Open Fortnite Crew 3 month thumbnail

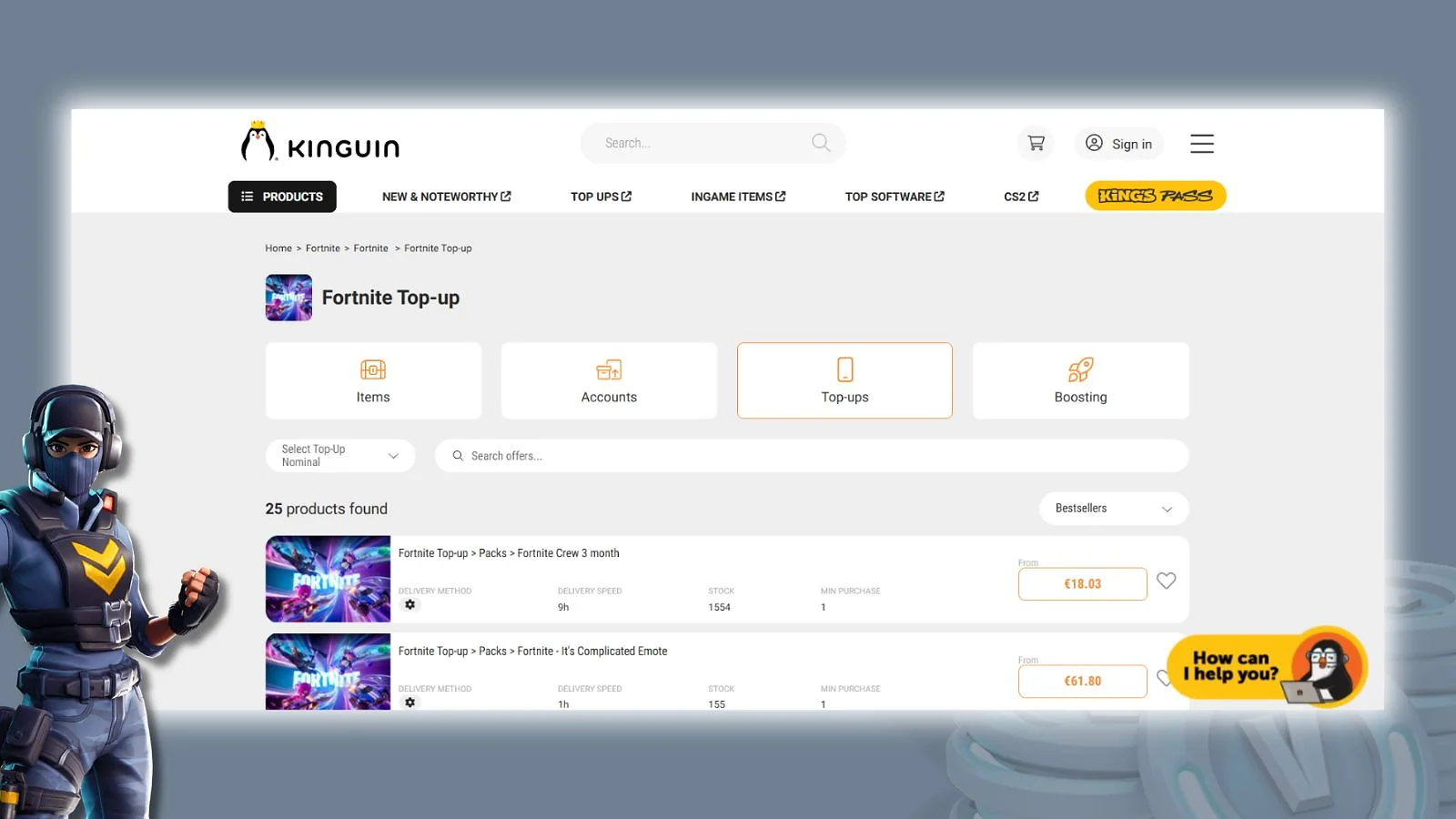(328, 579)
